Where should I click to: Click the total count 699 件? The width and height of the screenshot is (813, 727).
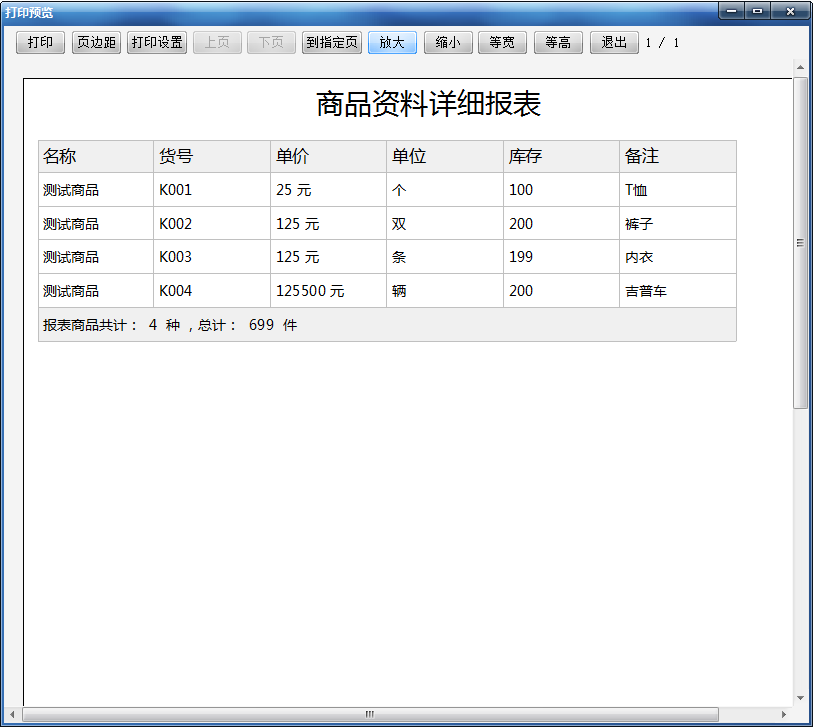[x=273, y=325]
